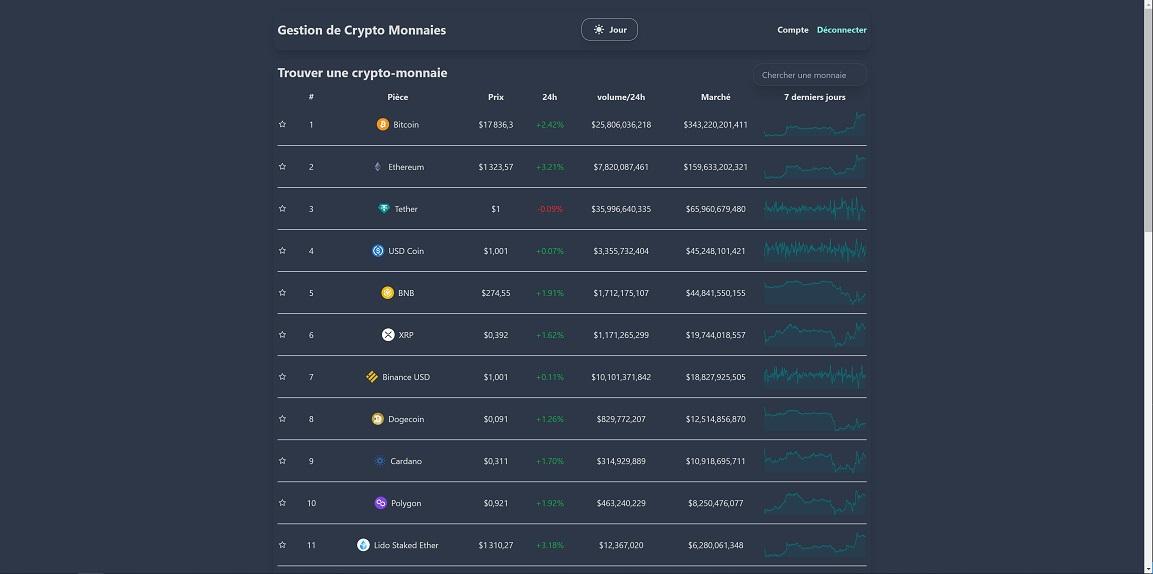The image size is (1153, 574).
Task: Sort table by Prix column header
Action: (496, 97)
